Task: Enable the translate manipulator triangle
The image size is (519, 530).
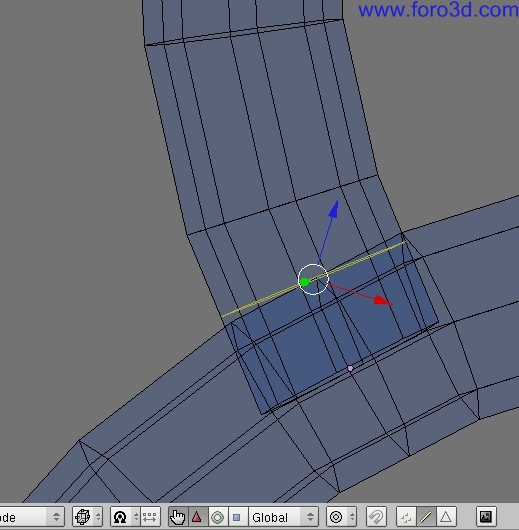Action: click(197, 517)
